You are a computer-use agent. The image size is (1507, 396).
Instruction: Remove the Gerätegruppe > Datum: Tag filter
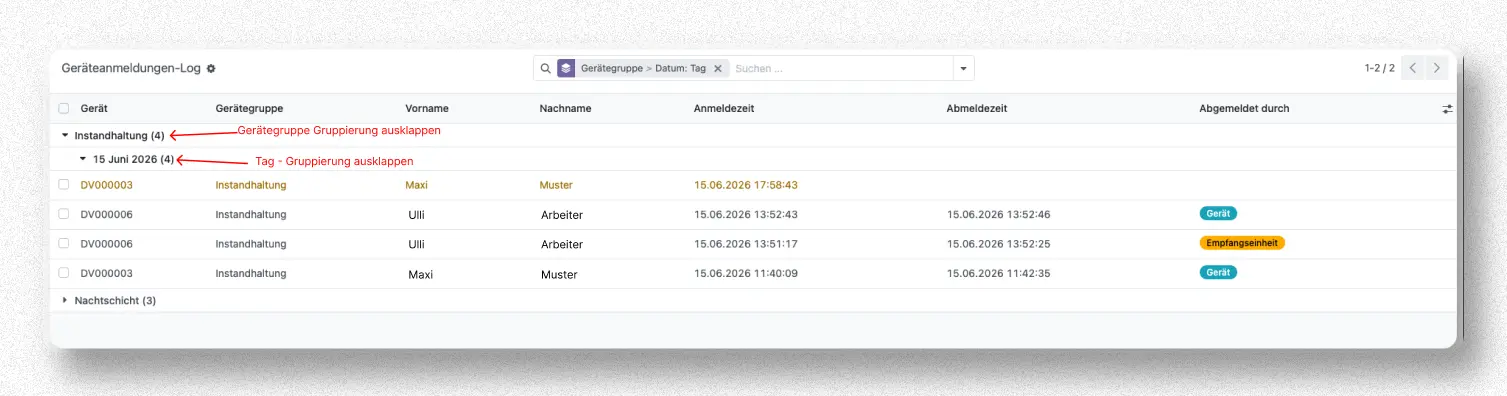coord(717,69)
